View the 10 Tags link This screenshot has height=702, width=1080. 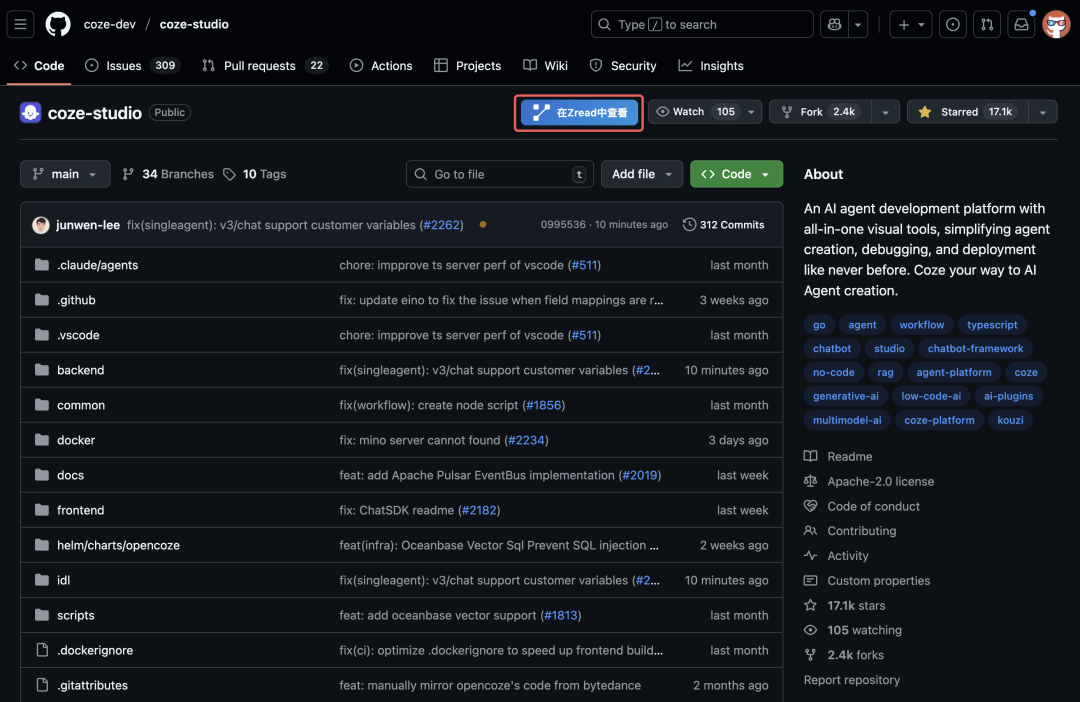click(x=255, y=174)
